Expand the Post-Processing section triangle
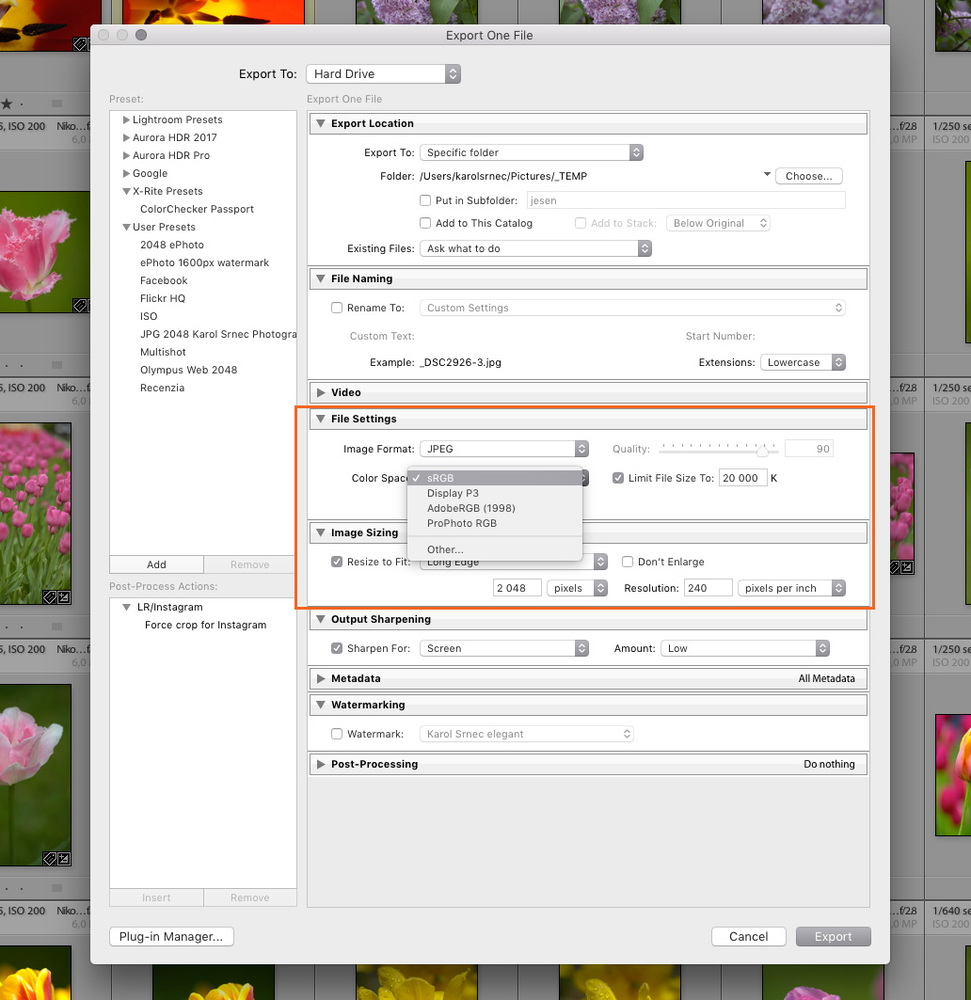The width and height of the screenshot is (971, 1000). tap(321, 765)
